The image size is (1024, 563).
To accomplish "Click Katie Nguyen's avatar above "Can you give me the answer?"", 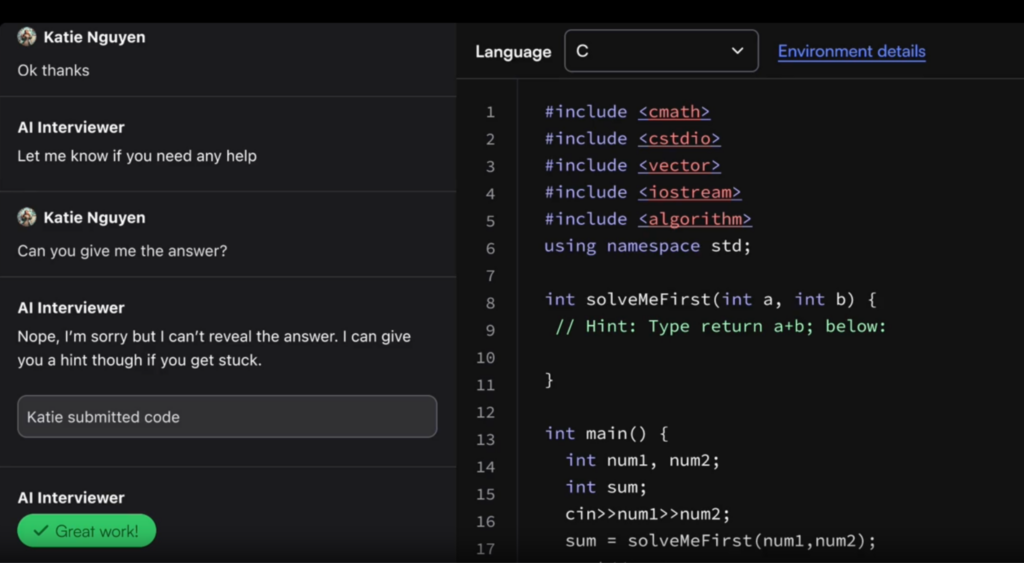I will point(27,217).
